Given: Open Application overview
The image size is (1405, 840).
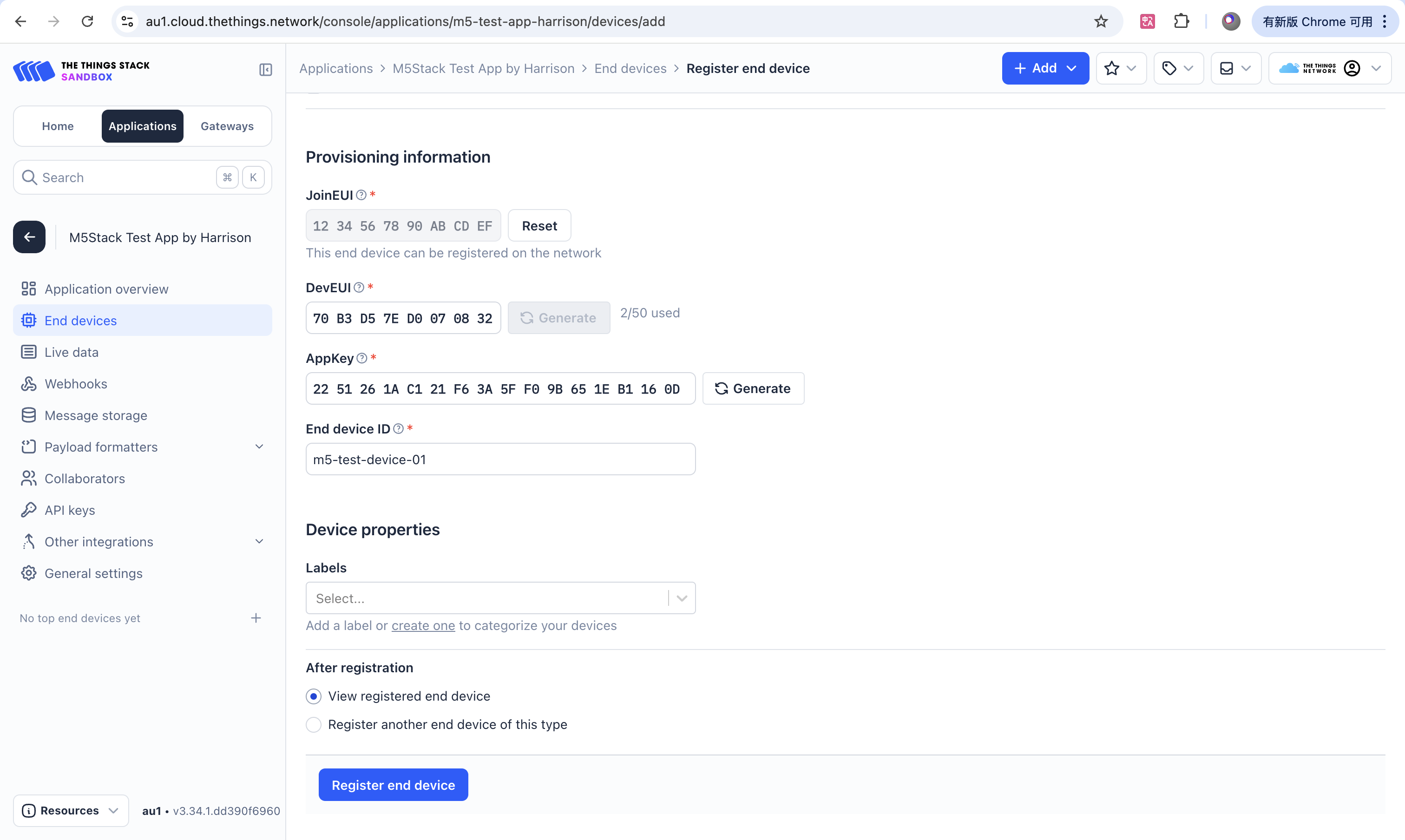Looking at the screenshot, I should 142,289.
